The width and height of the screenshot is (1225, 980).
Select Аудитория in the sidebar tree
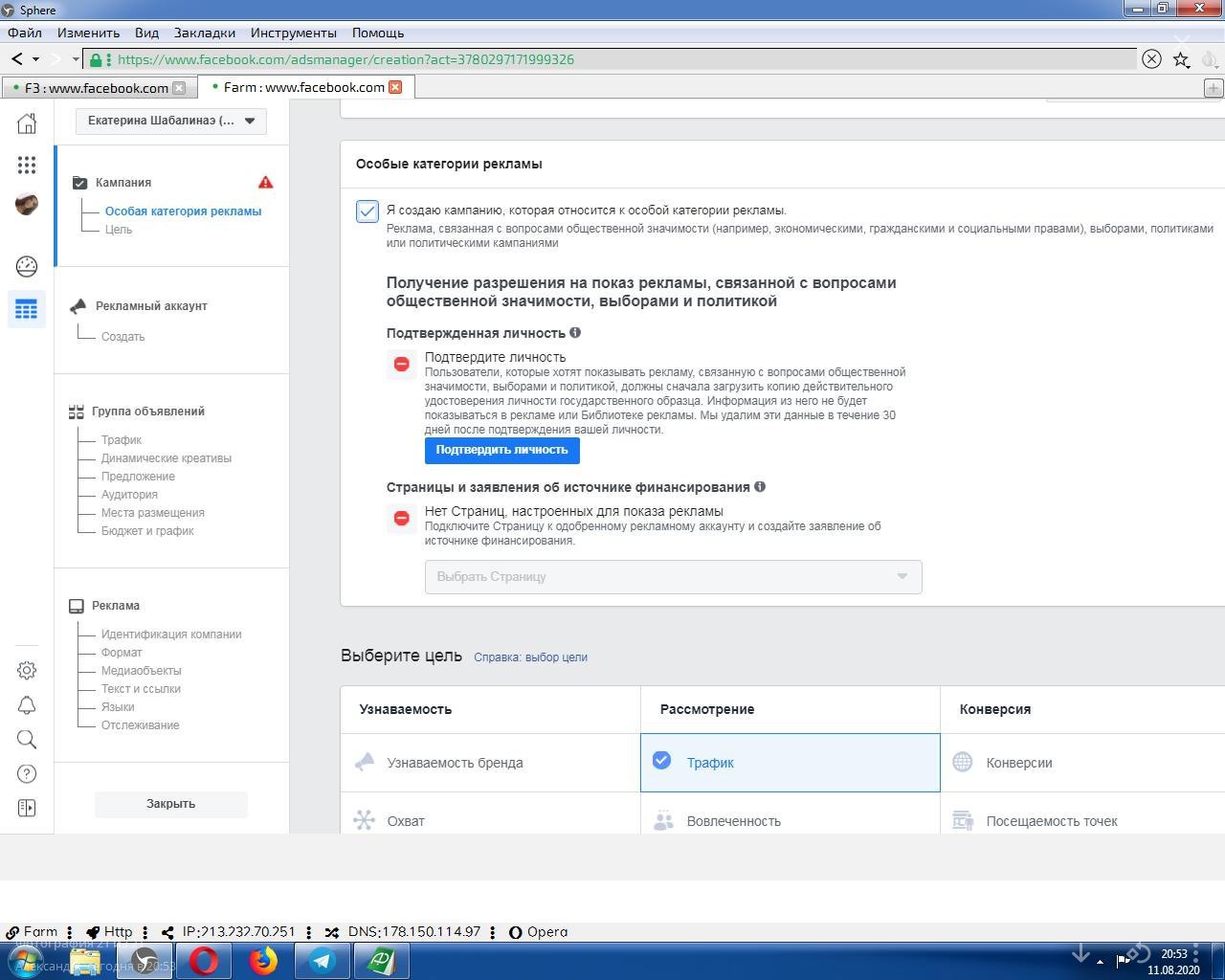(x=129, y=495)
